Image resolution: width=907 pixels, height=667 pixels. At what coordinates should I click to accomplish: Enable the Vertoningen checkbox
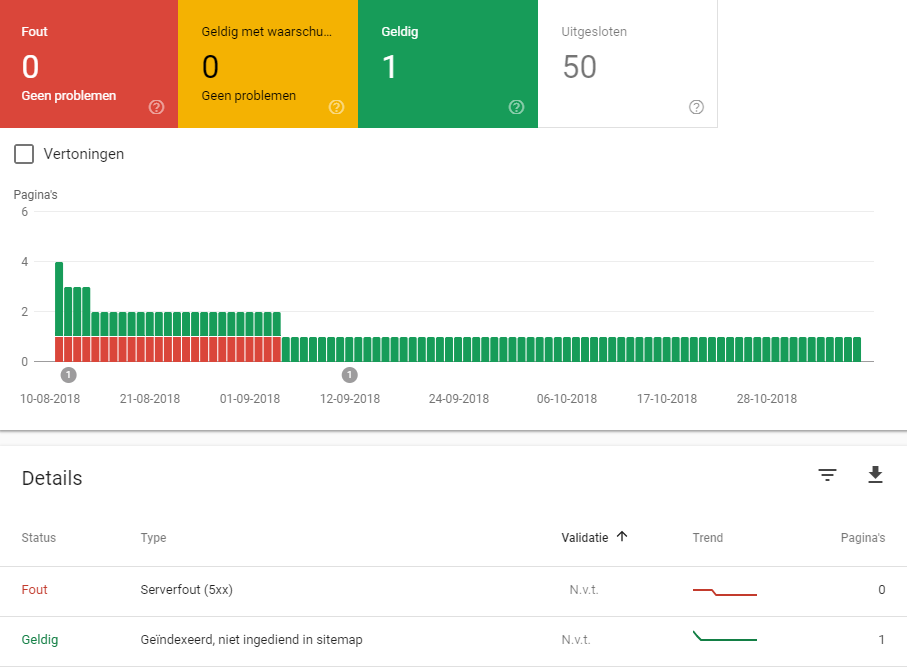(x=24, y=154)
